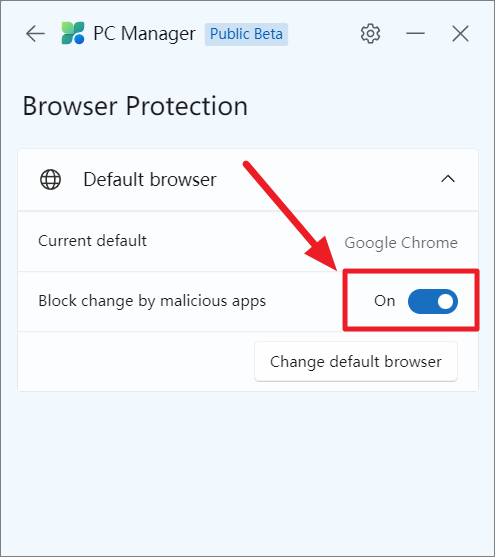Click the On label beside the switch

pyautogui.click(x=384, y=301)
